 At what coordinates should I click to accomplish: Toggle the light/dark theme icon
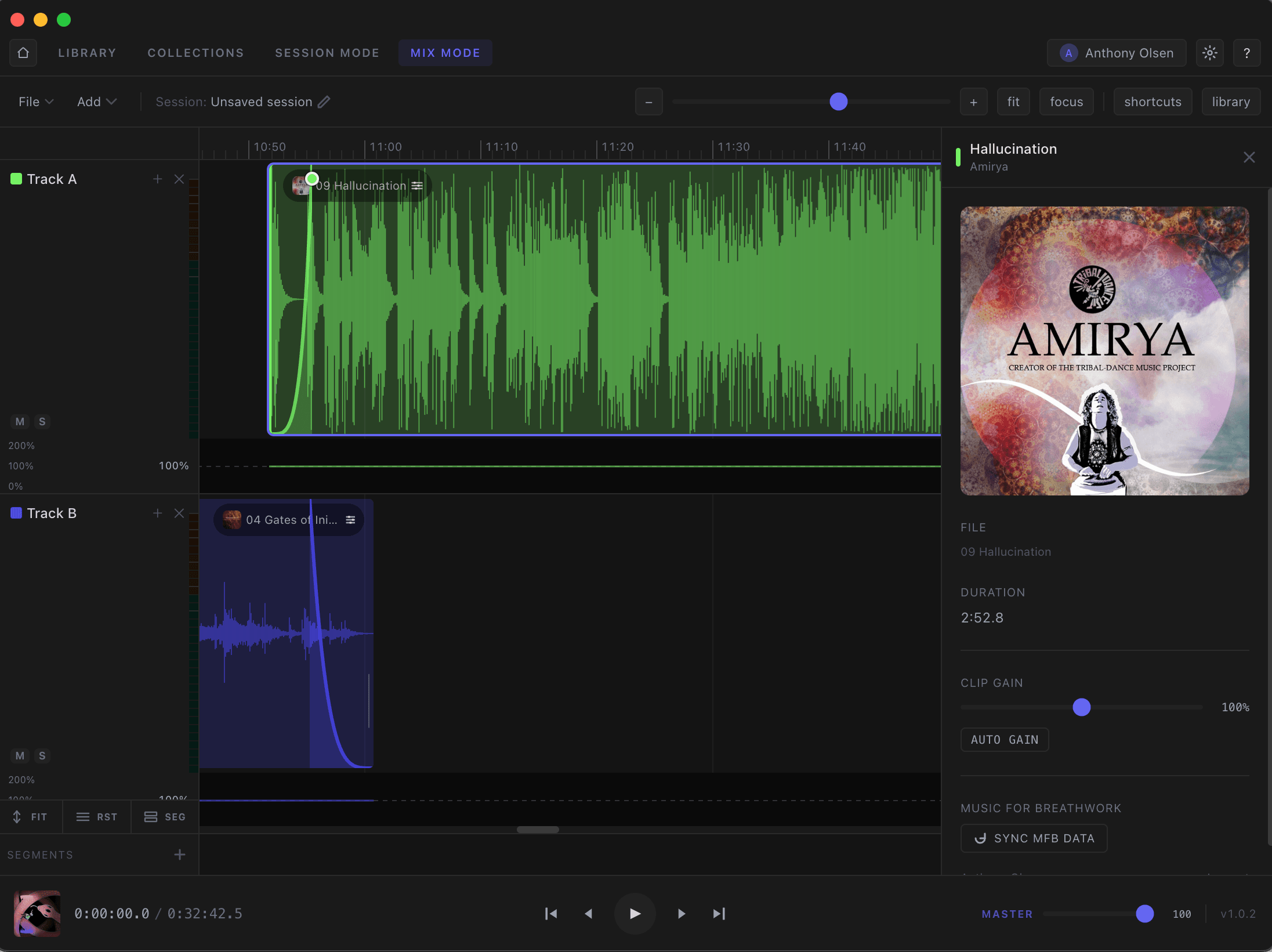point(1210,53)
